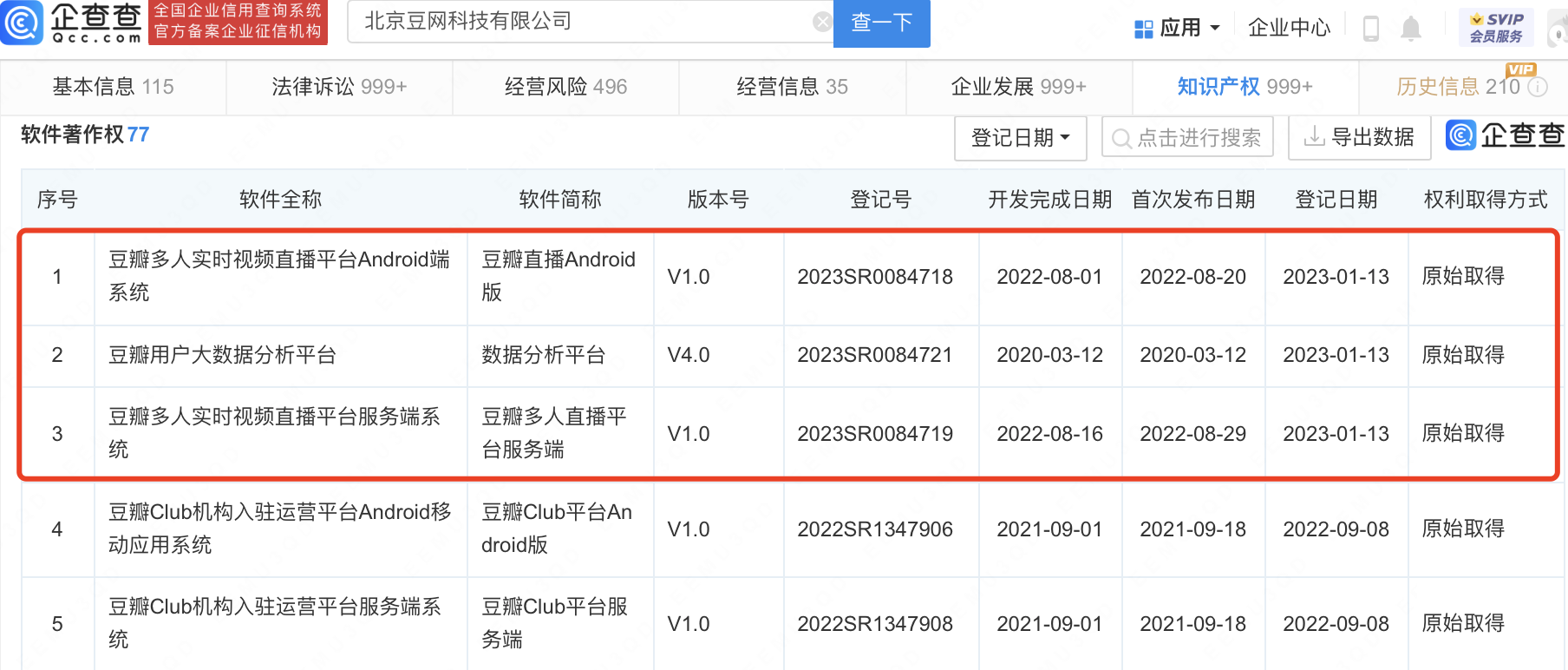The width and height of the screenshot is (1568, 670).
Task: Click the 查一下 search button
Action: point(881,23)
